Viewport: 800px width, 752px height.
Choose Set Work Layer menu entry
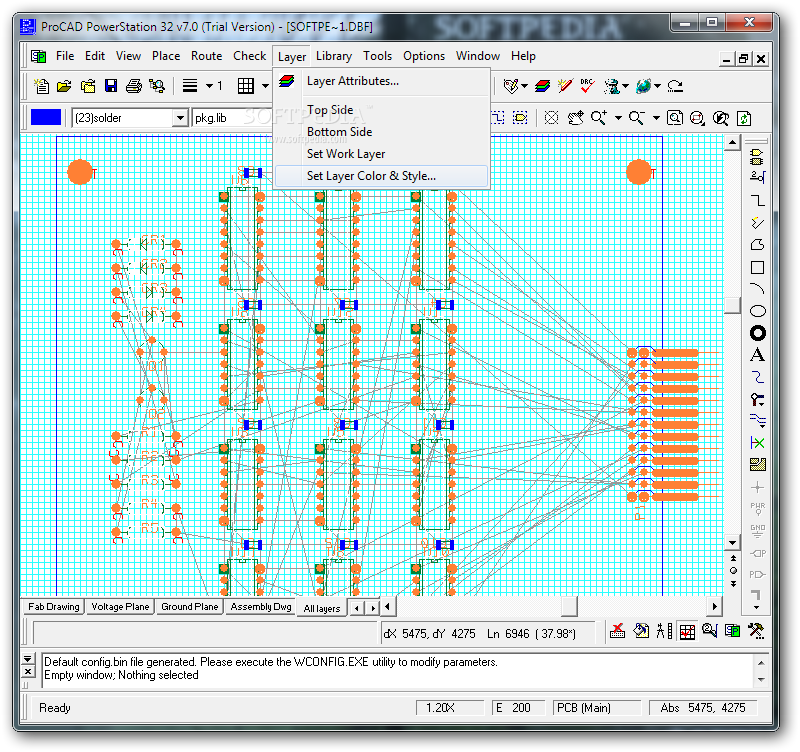(x=382, y=154)
